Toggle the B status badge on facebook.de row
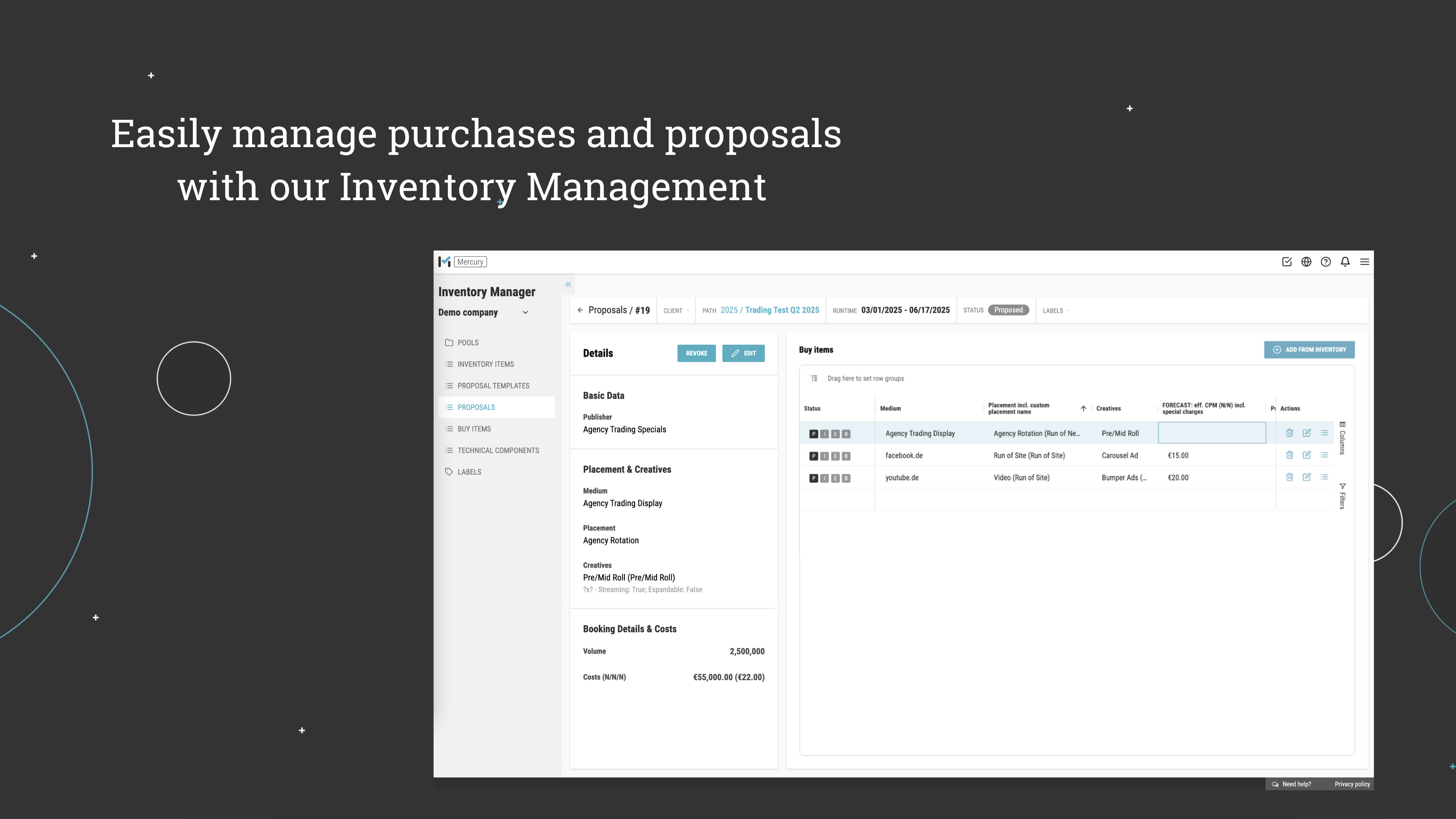Image resolution: width=1456 pixels, height=819 pixels. pos(846,455)
